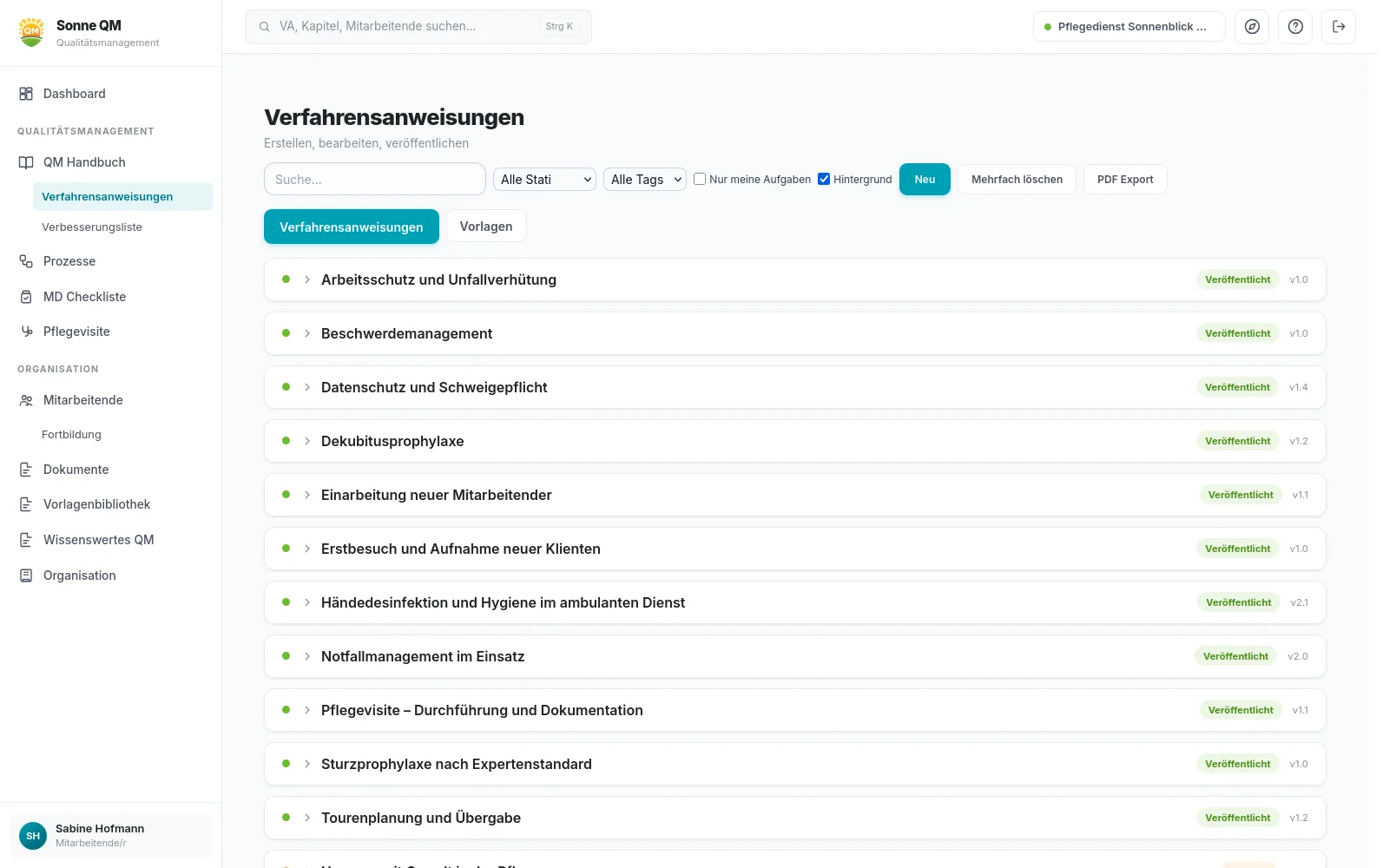Click the Erstbesuch und Aufnahme neuer Klienten title
Screen dimensions: 1389x868
tap(461, 549)
